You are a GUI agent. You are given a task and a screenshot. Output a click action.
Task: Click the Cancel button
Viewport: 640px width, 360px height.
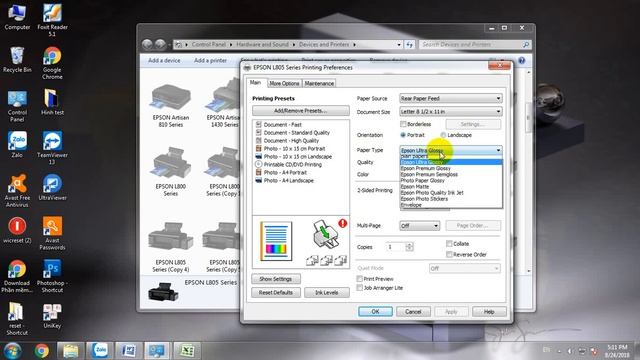pyautogui.click(x=413, y=311)
